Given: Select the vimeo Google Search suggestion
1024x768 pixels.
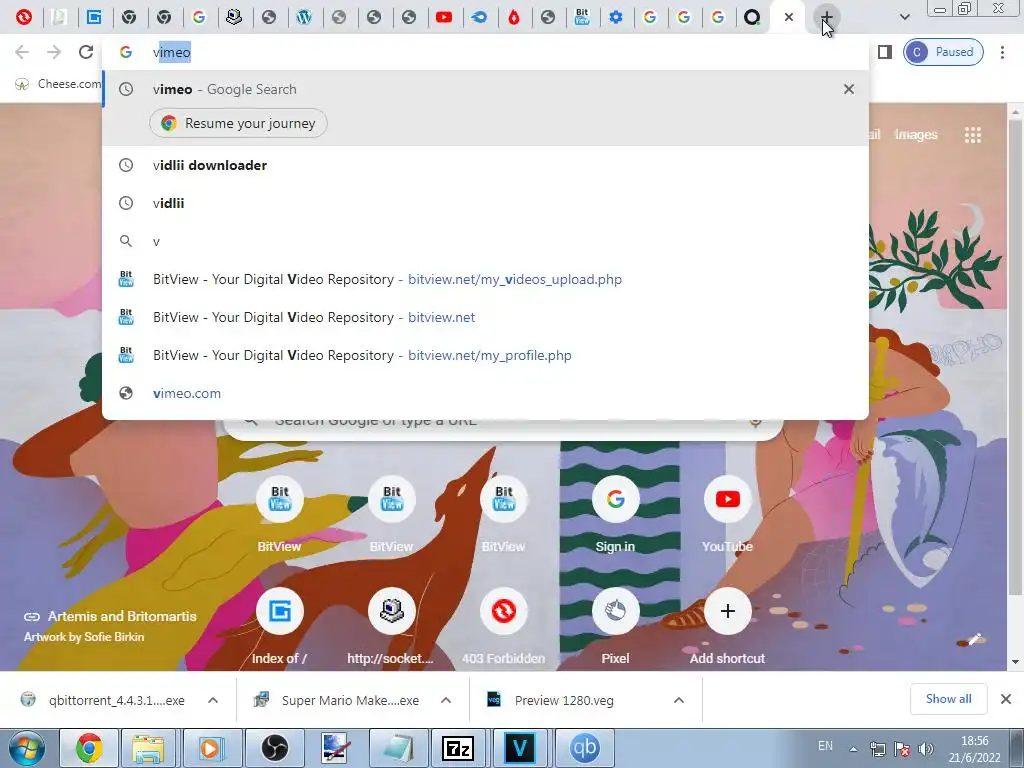Looking at the screenshot, I should pyautogui.click(x=485, y=89).
